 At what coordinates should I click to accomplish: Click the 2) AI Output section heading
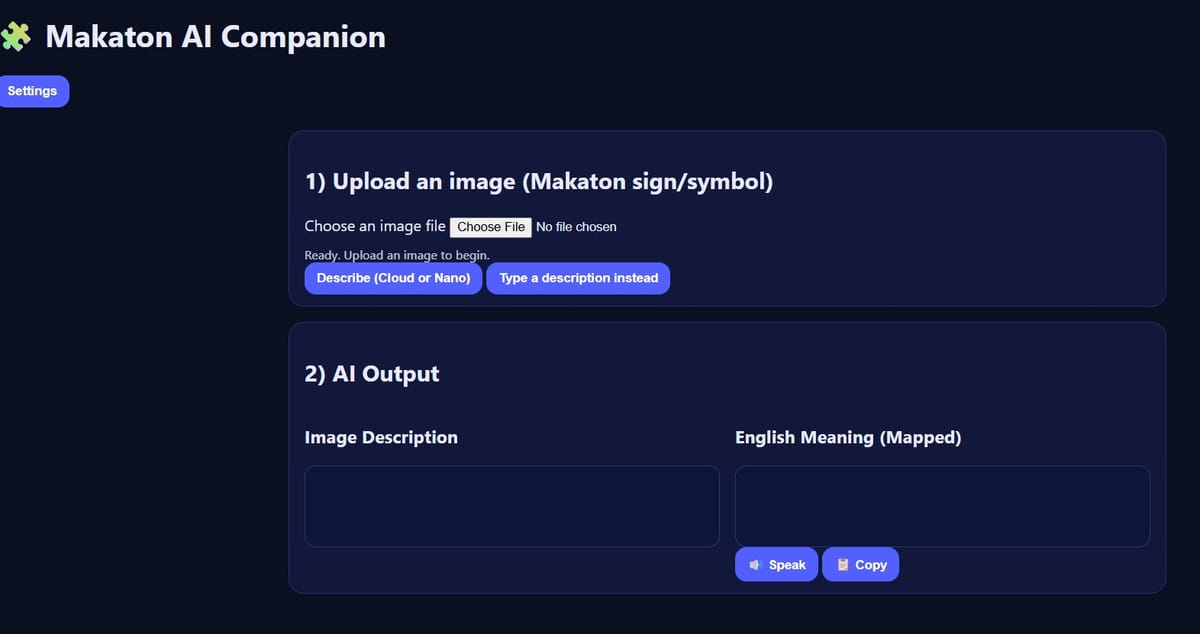click(x=371, y=373)
